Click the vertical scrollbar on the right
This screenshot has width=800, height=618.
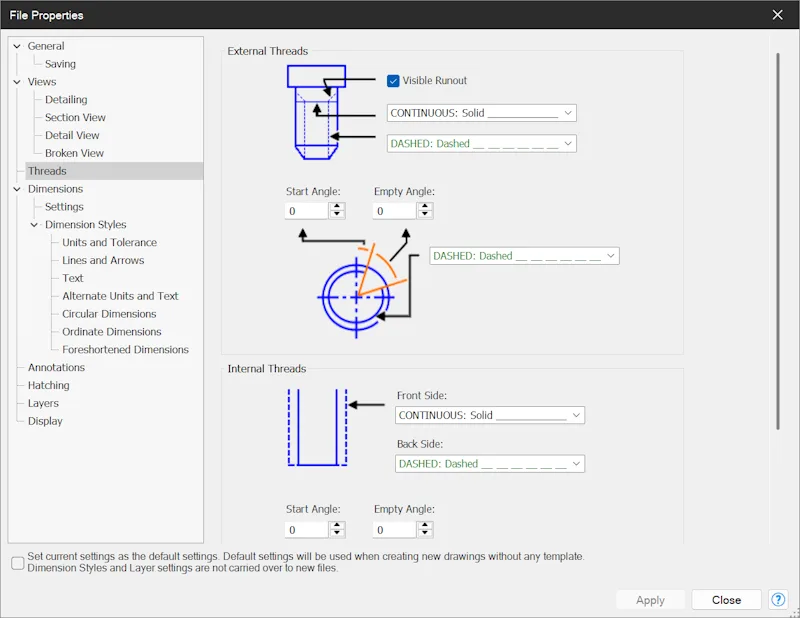[x=778, y=241]
